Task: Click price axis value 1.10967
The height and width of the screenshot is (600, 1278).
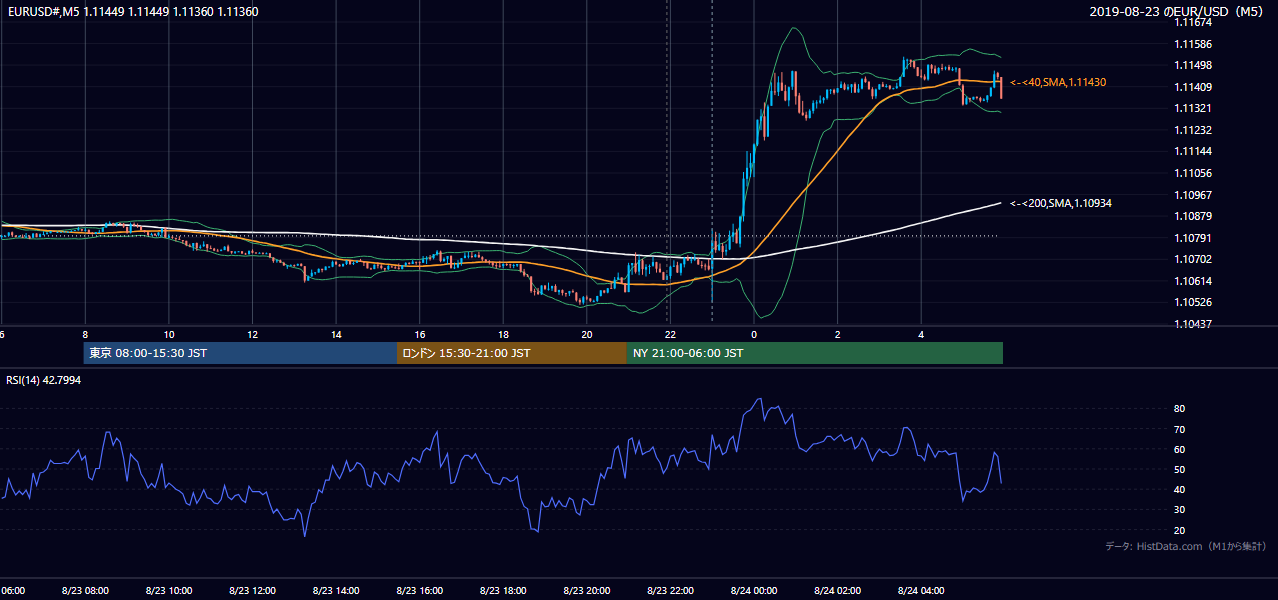Action: 1193,195
